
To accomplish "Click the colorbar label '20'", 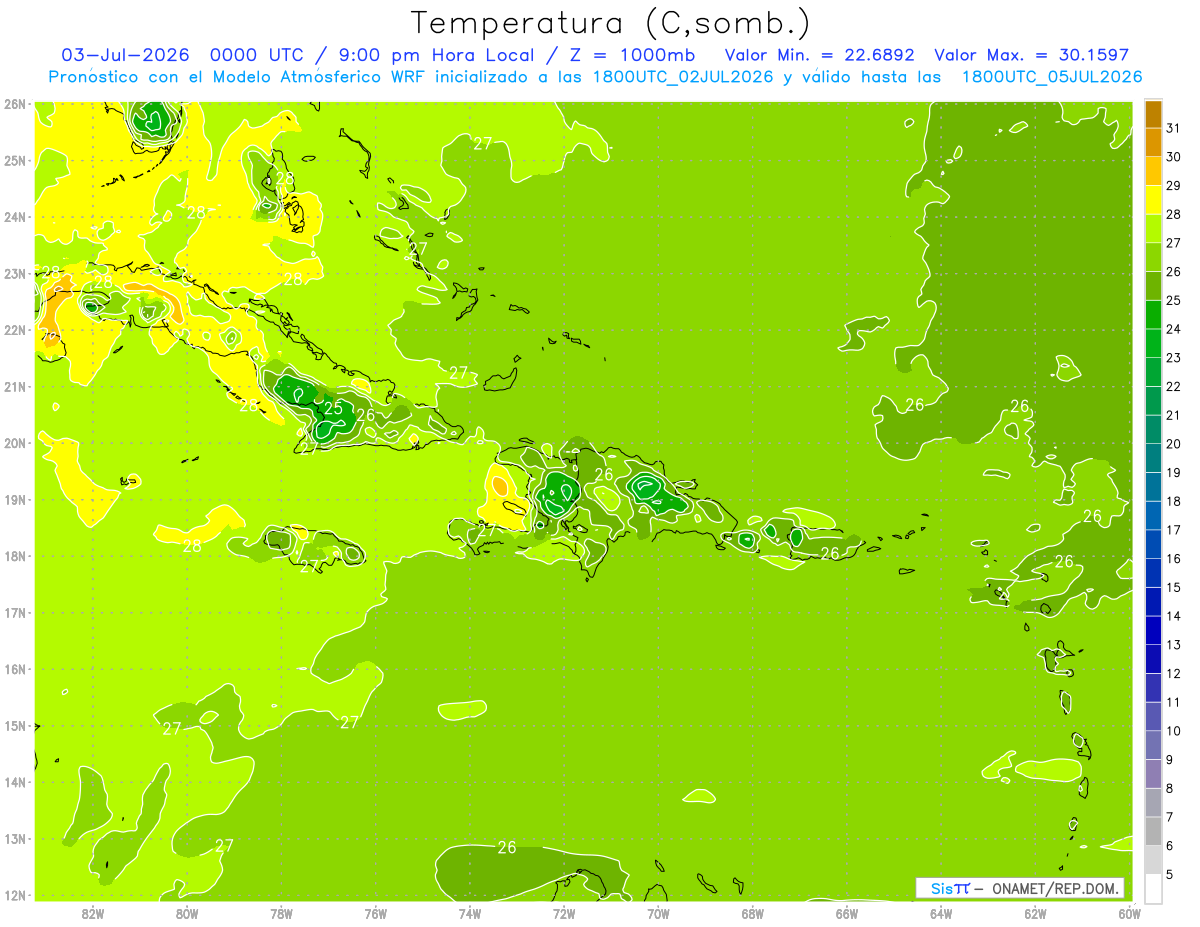I will [x=1174, y=444].
